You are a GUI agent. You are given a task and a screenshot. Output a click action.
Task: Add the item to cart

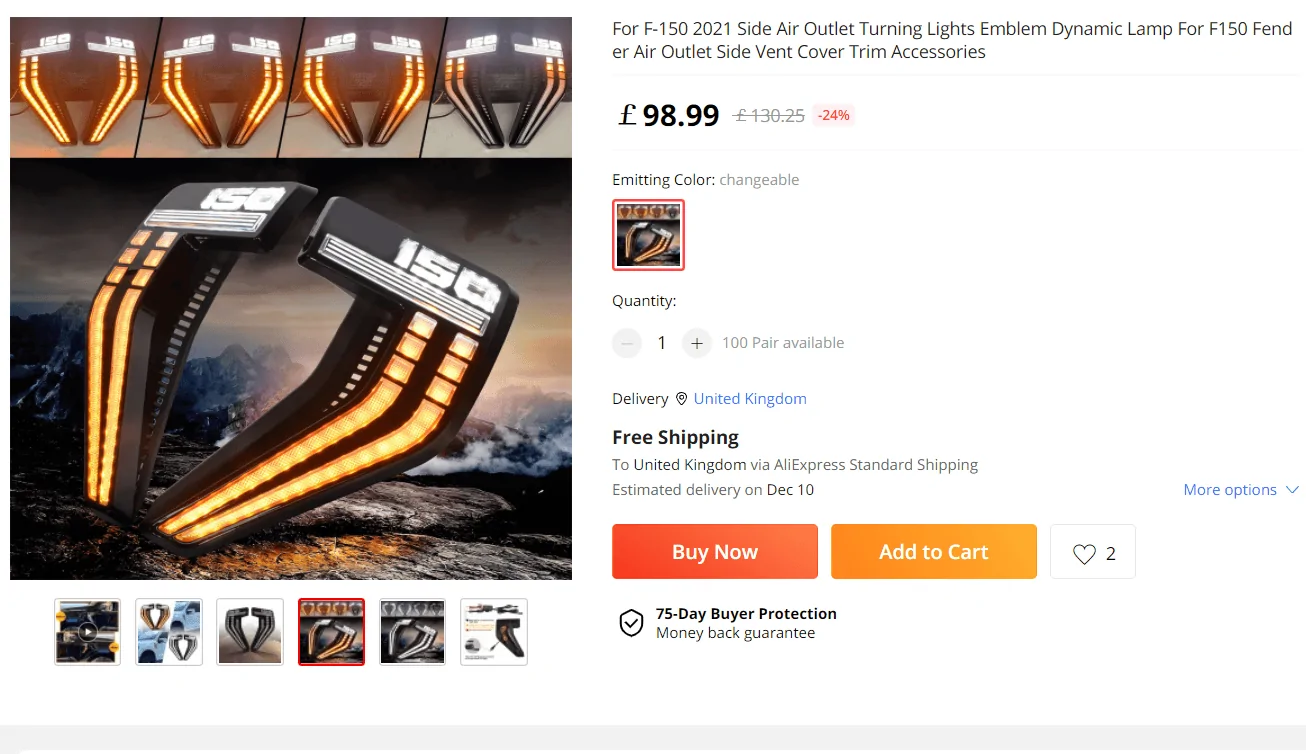[933, 551]
